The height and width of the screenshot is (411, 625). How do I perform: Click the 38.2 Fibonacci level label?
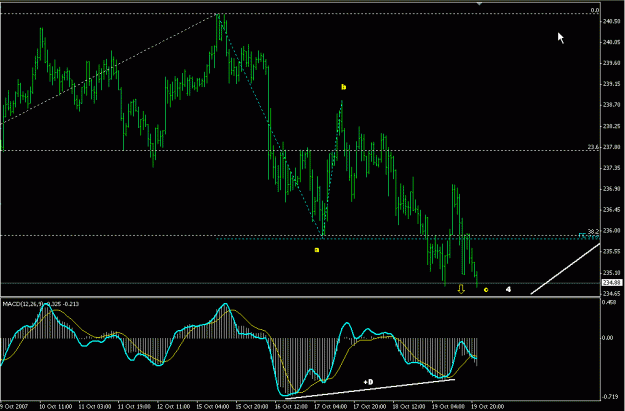[593, 231]
